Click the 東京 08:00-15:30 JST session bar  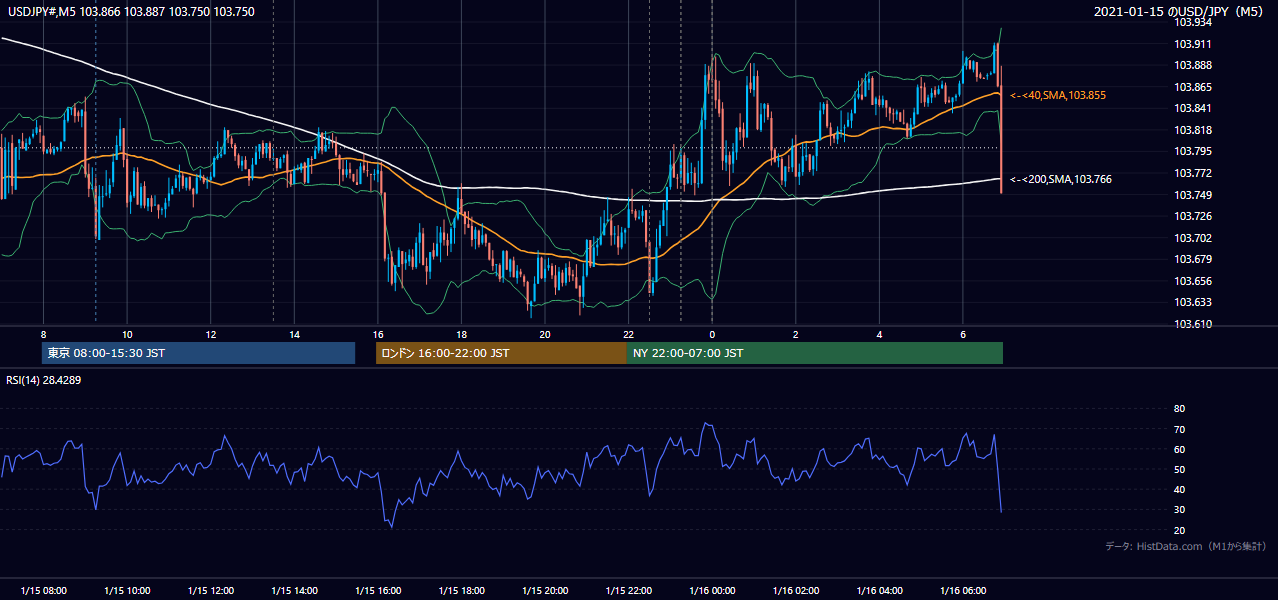tap(199, 353)
